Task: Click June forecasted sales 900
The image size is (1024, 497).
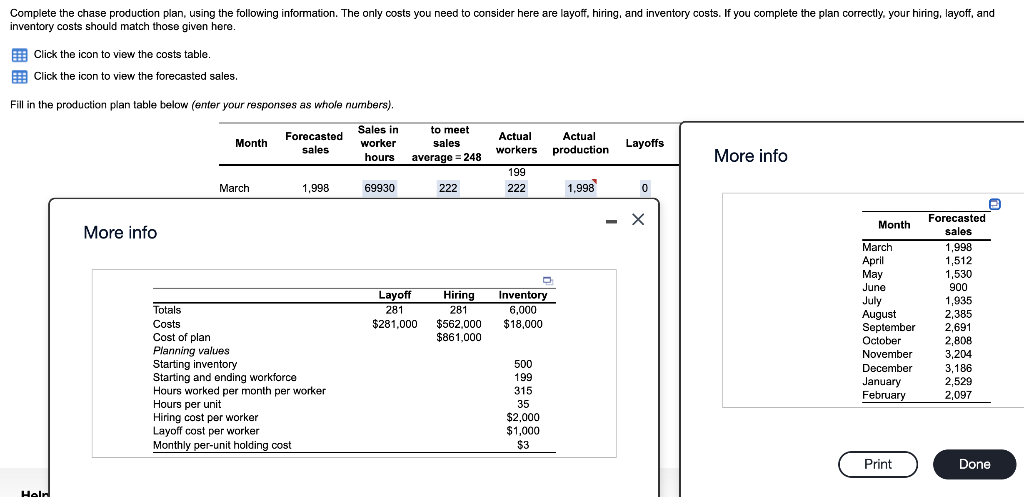Action: pyautogui.click(x=958, y=287)
